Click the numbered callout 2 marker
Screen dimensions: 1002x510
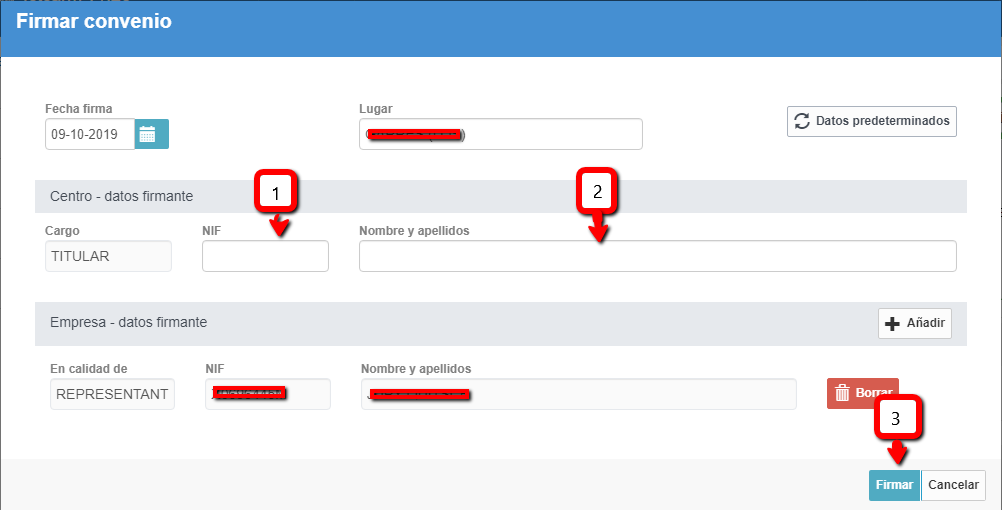pyautogui.click(x=597, y=192)
